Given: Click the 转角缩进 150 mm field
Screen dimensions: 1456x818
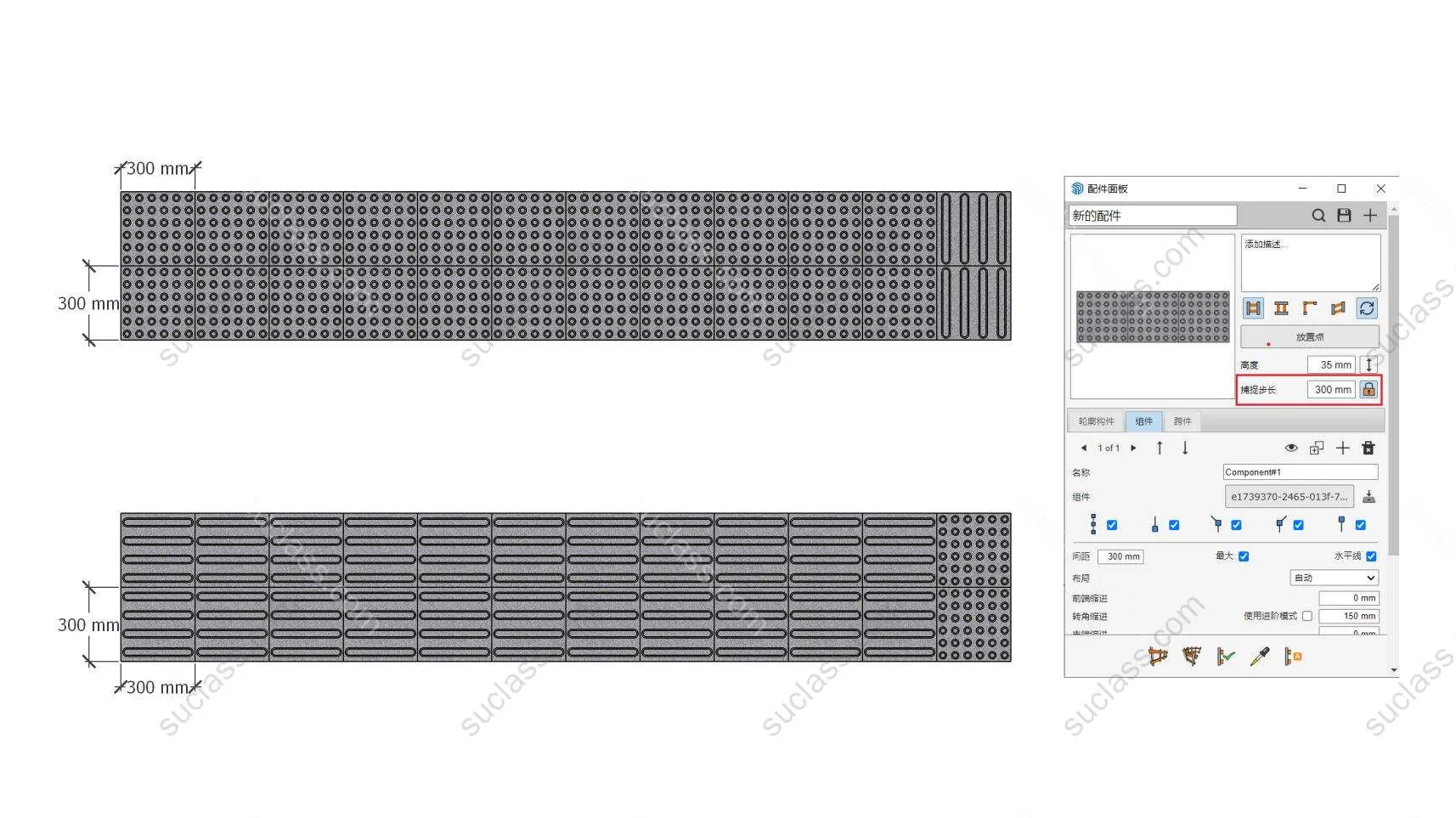Looking at the screenshot, I should point(1348,617).
